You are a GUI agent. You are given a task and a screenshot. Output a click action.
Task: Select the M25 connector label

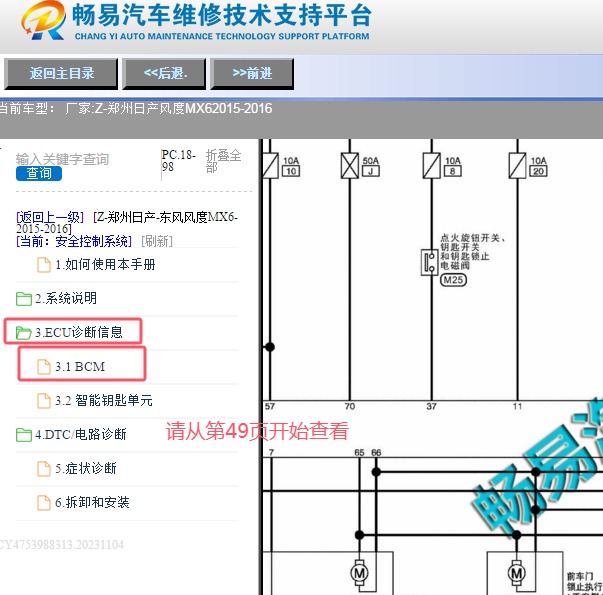pos(453,280)
